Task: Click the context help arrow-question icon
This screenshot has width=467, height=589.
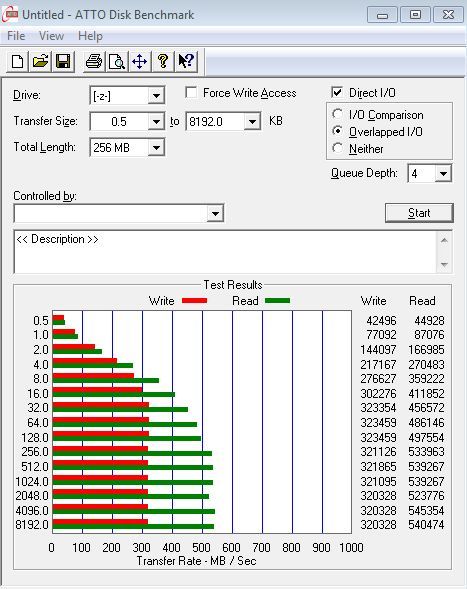Action: (186, 61)
